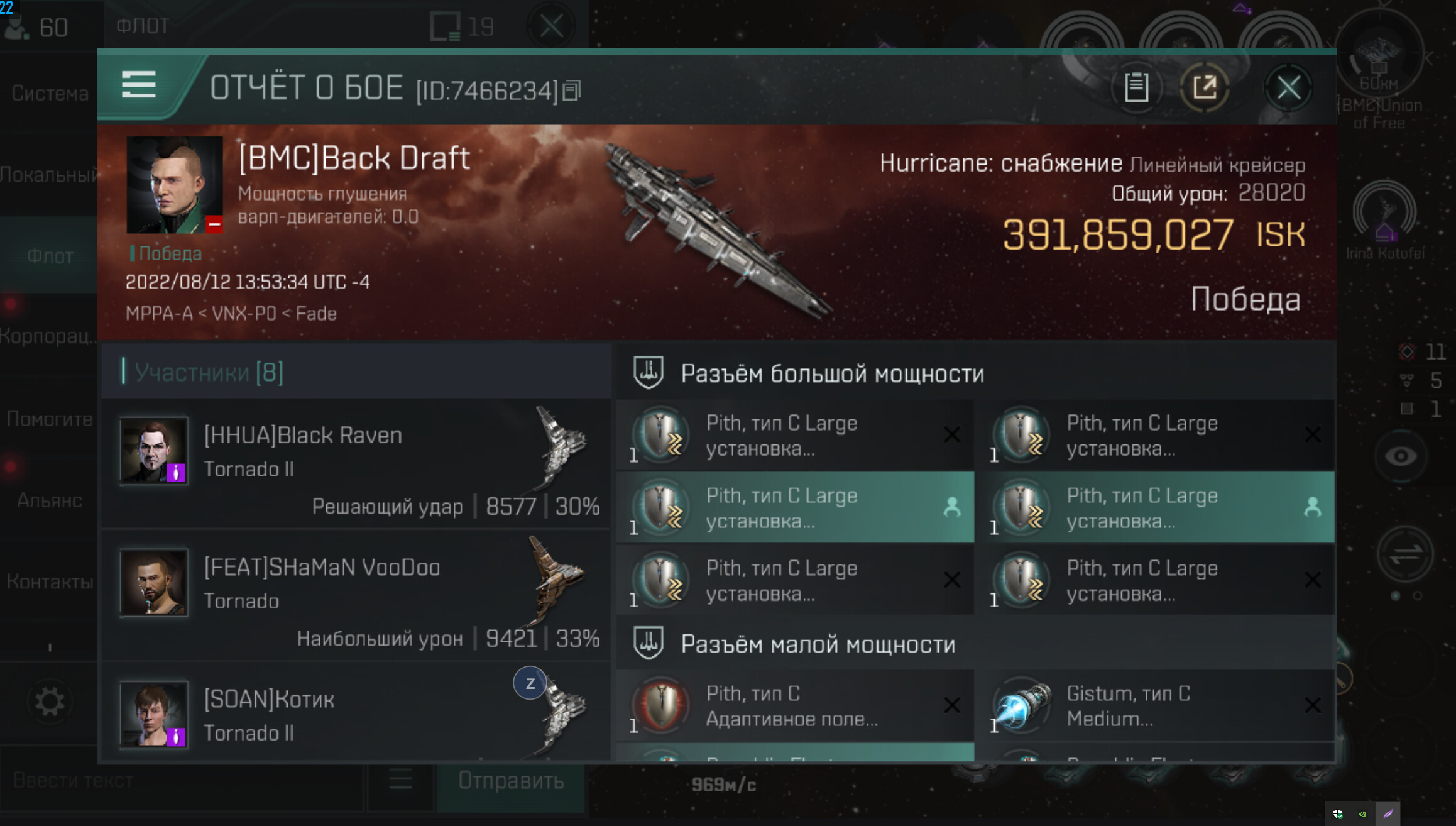
Task: Close the battle report window
Action: [1288, 87]
